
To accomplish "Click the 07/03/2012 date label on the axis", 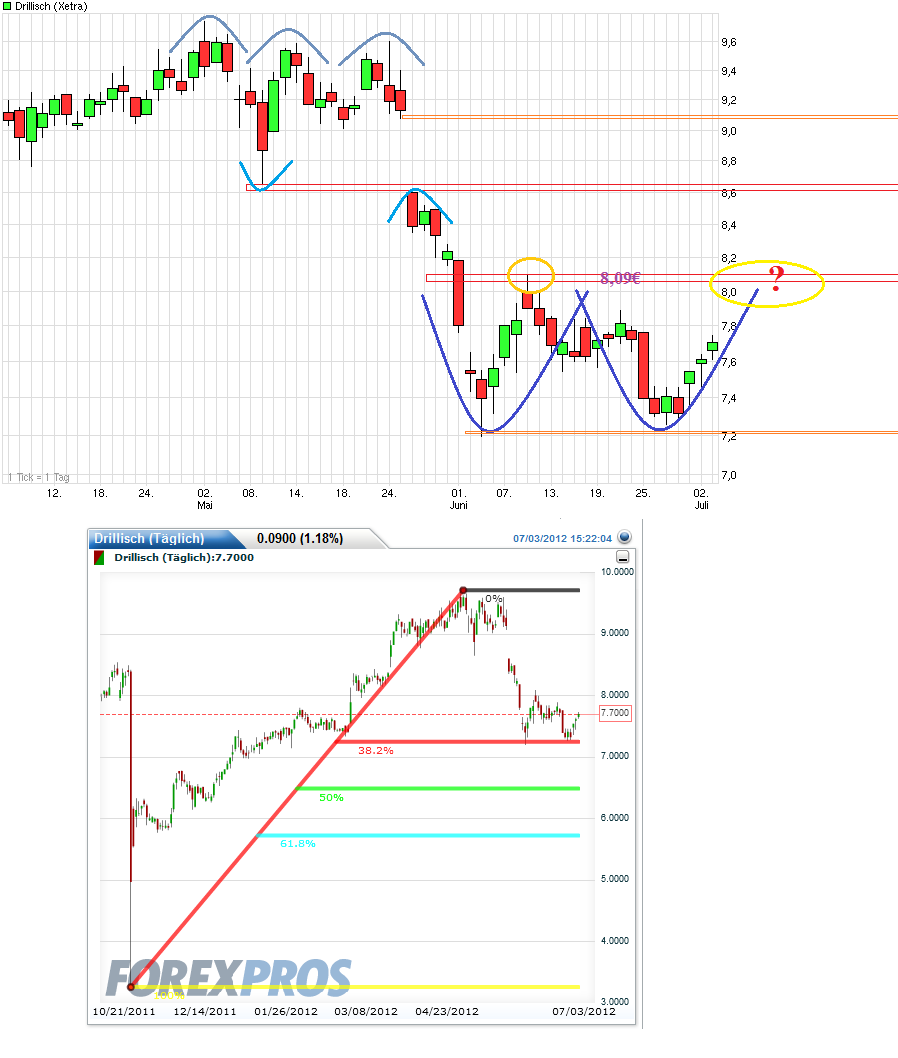I will click(584, 1011).
